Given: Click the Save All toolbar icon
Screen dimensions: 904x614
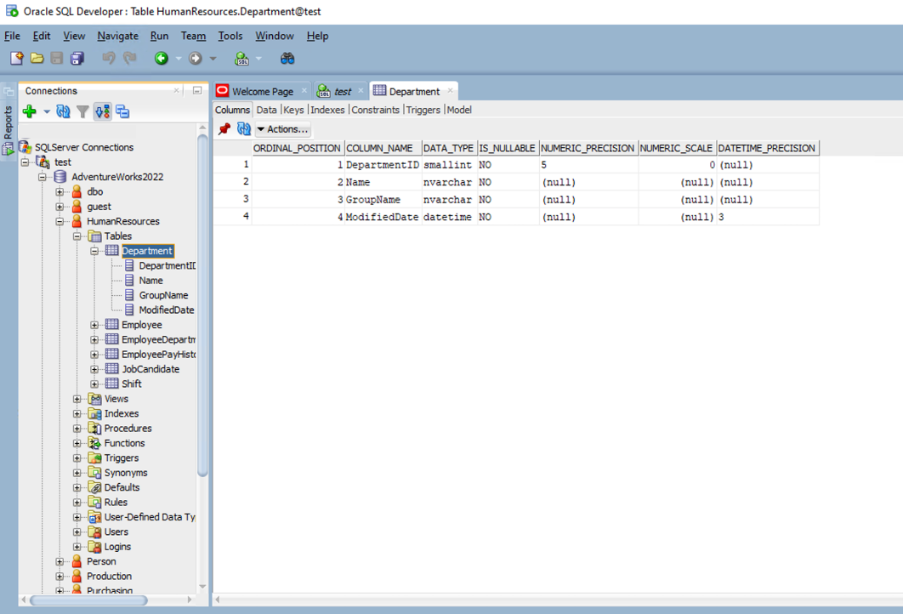Looking at the screenshot, I should click(x=77, y=58).
